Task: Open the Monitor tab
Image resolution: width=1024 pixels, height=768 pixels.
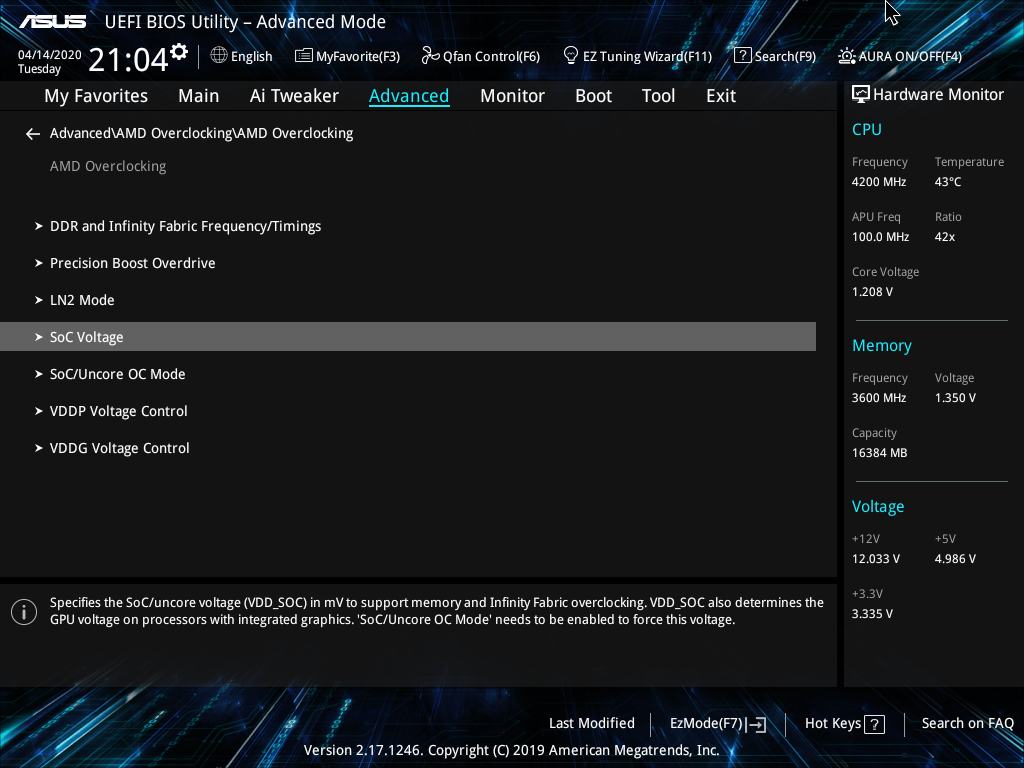Action: 512,96
